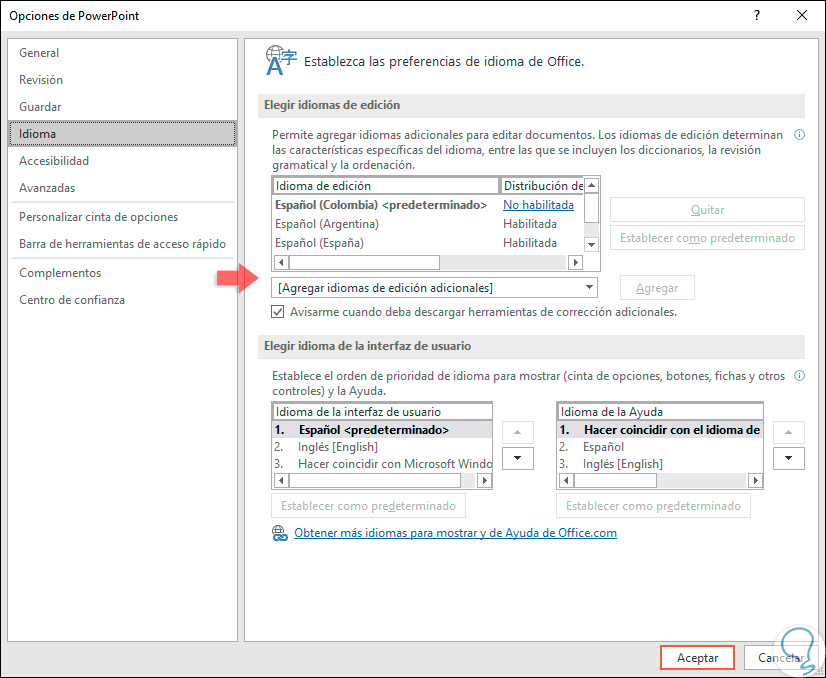Move interface language up with arrow button
This screenshot has height=678, width=826.
[x=517, y=433]
